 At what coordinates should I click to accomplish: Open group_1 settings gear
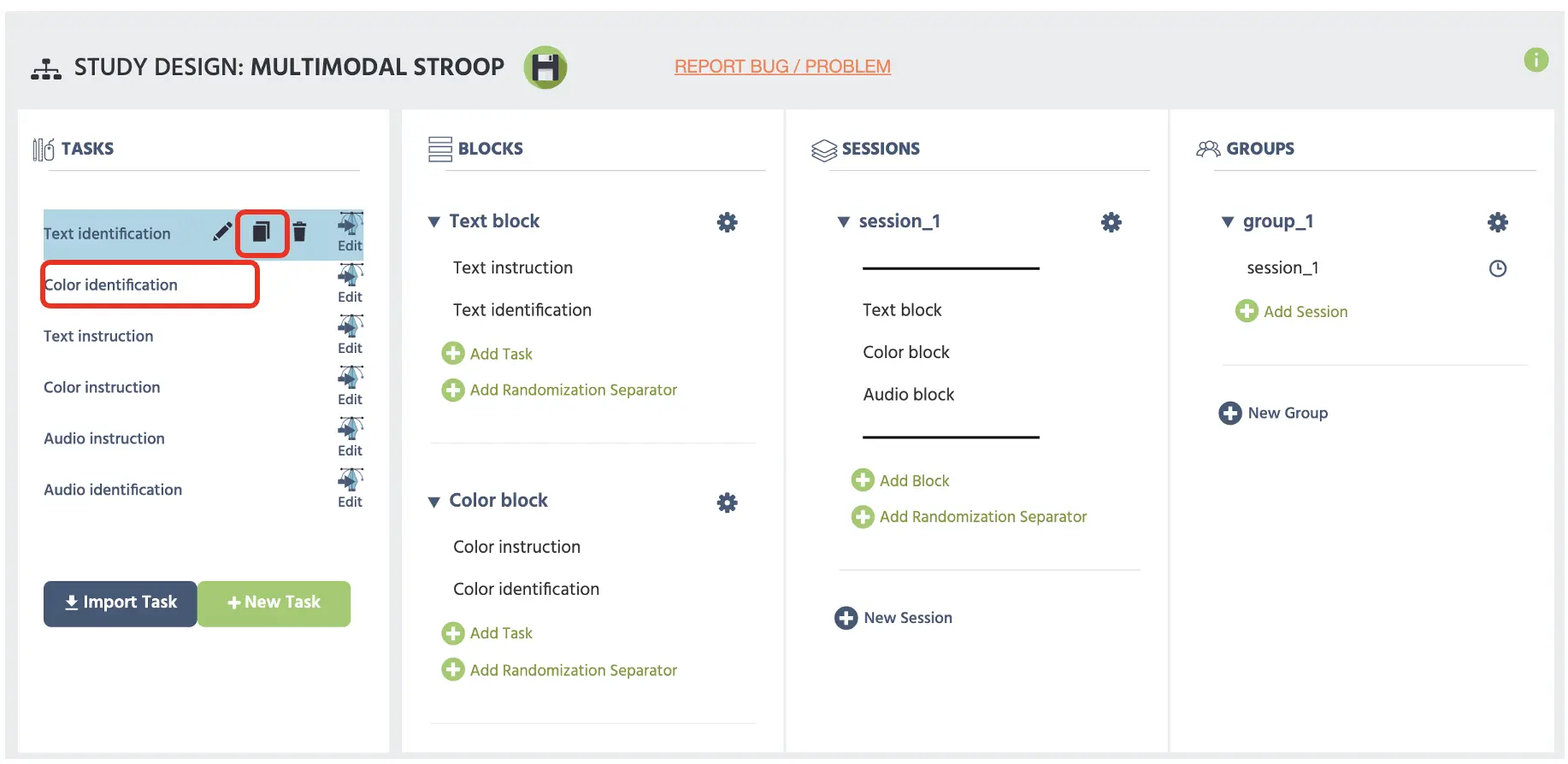click(1498, 222)
